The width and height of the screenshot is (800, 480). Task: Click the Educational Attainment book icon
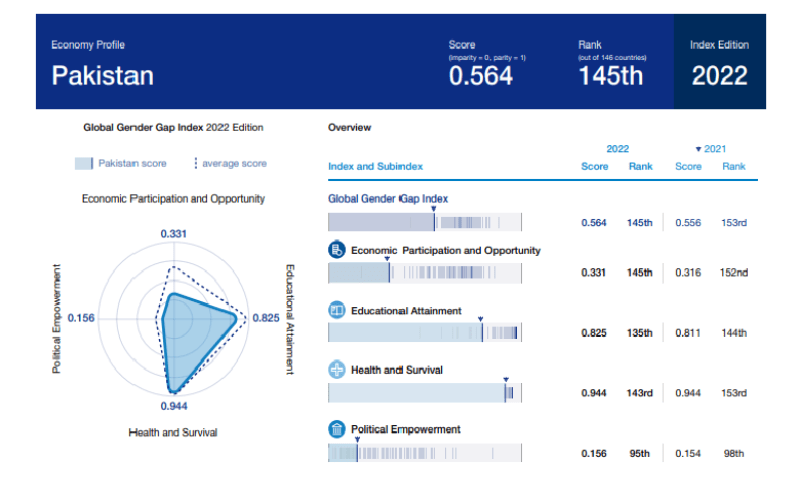coord(336,310)
